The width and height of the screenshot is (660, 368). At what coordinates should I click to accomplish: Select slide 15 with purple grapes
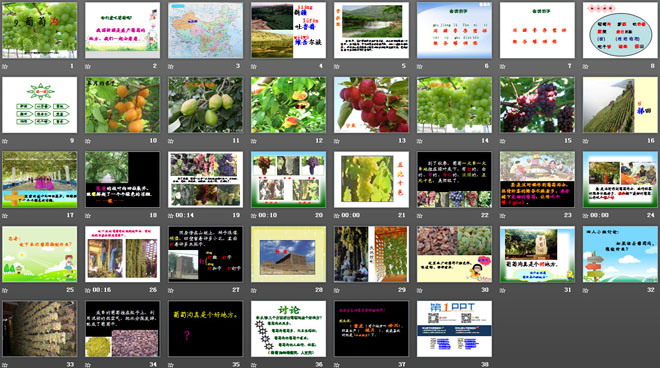click(x=537, y=105)
